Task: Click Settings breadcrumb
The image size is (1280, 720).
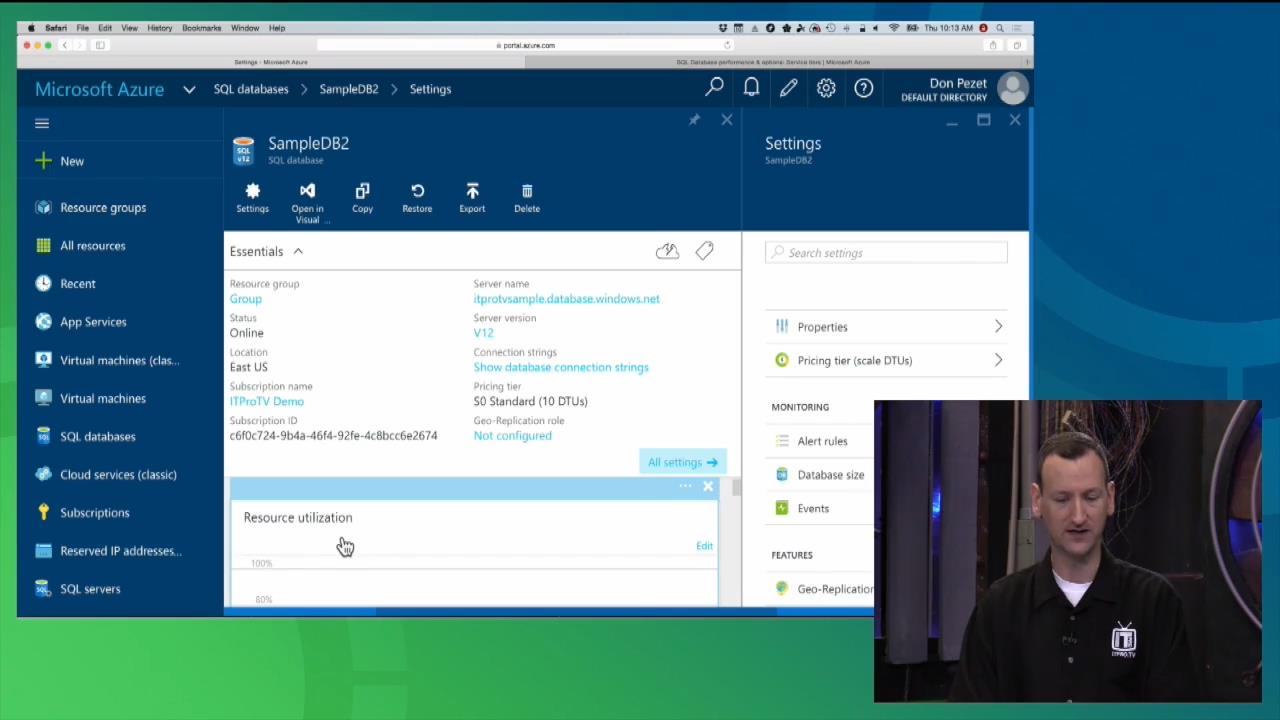Action: [x=430, y=89]
